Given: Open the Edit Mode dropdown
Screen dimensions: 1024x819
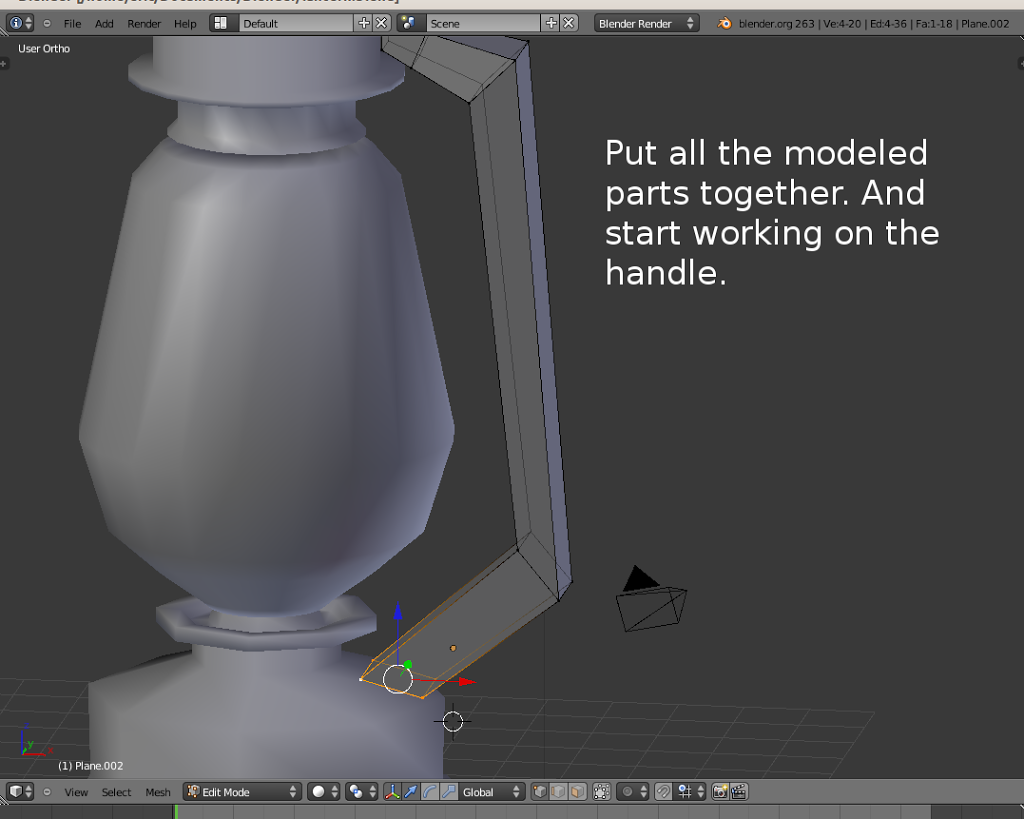Looking at the screenshot, I should click(240, 791).
